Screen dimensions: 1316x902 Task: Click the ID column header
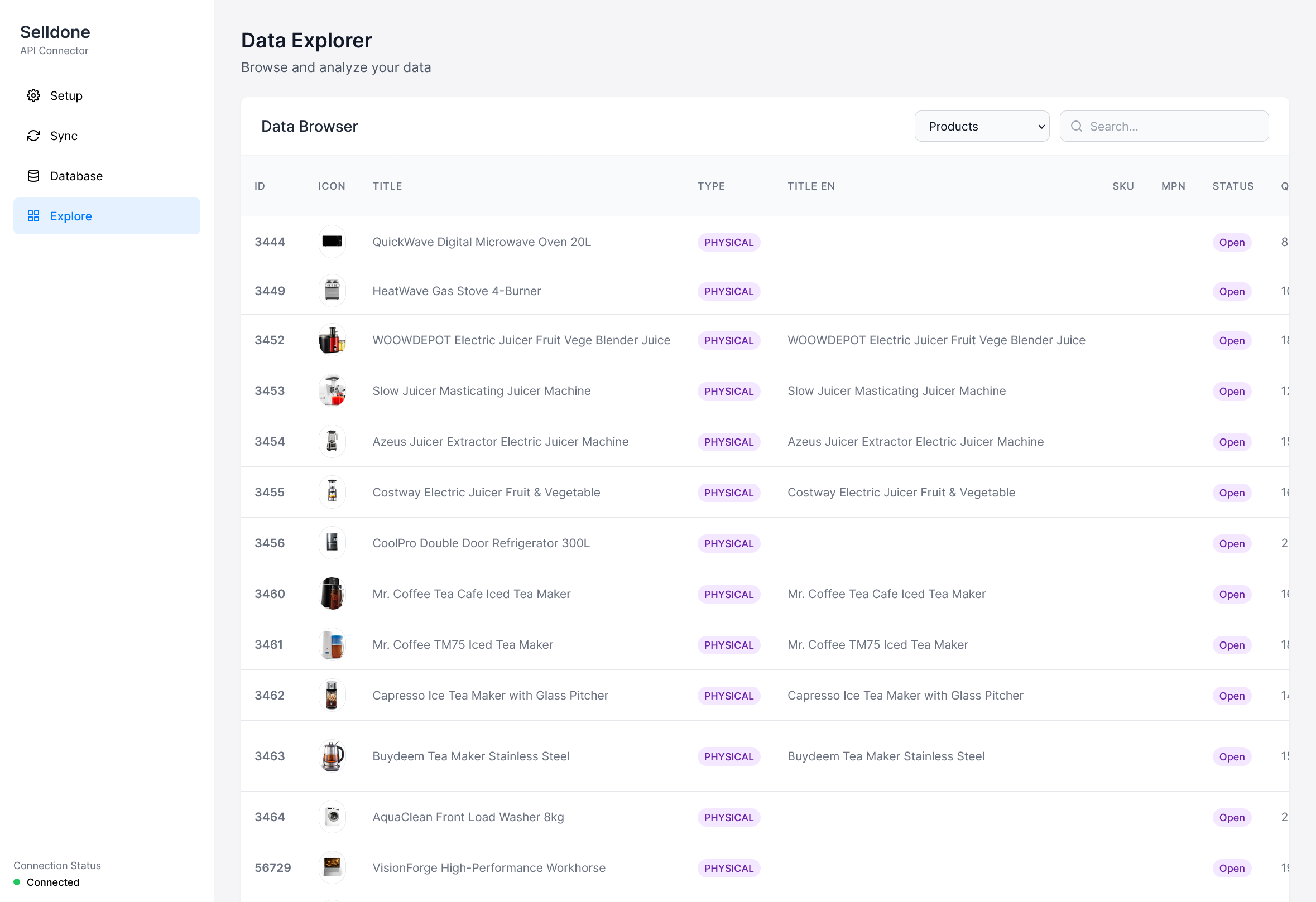tap(260, 186)
